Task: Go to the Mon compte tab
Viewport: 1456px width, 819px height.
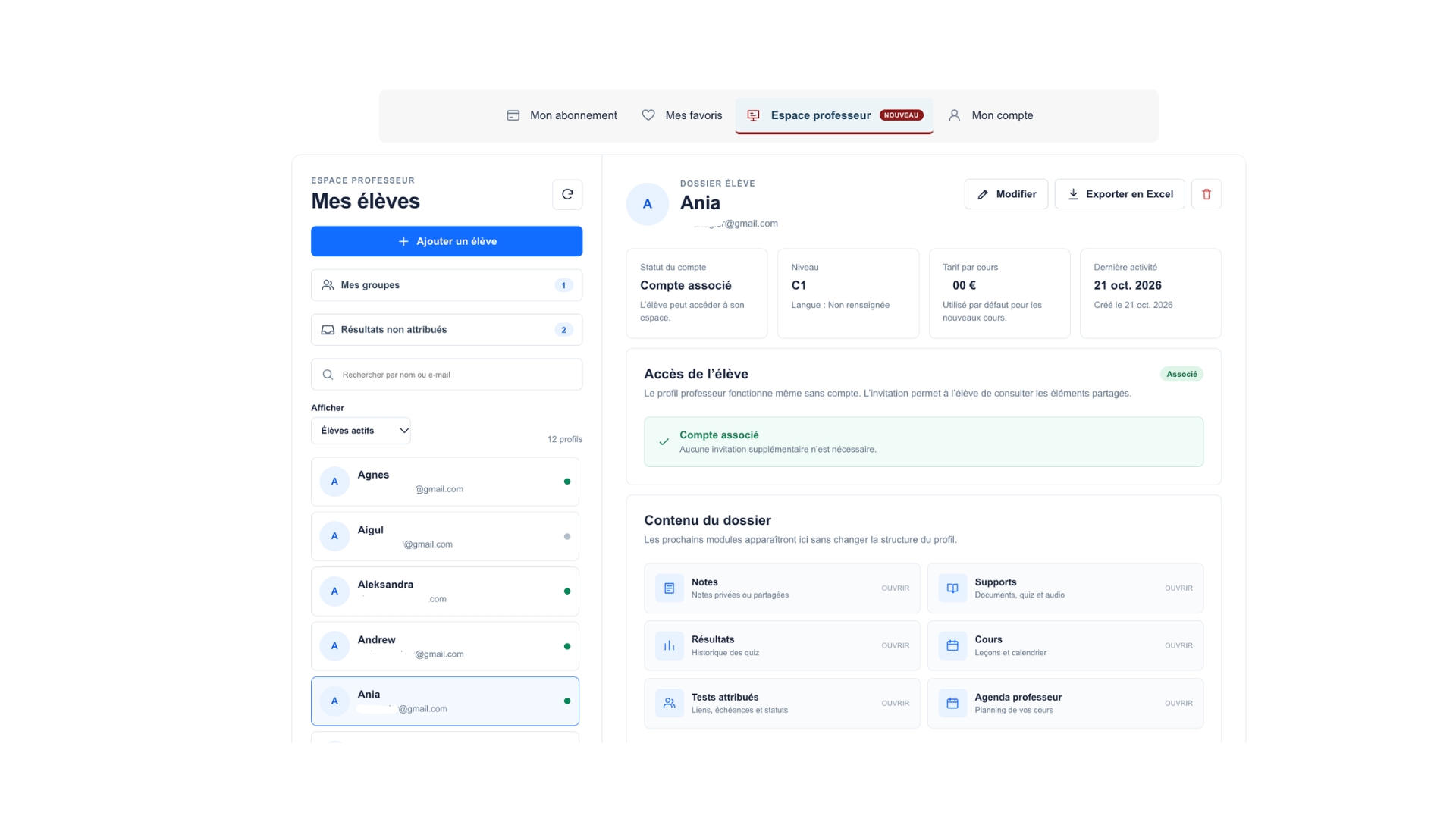Action: (990, 115)
